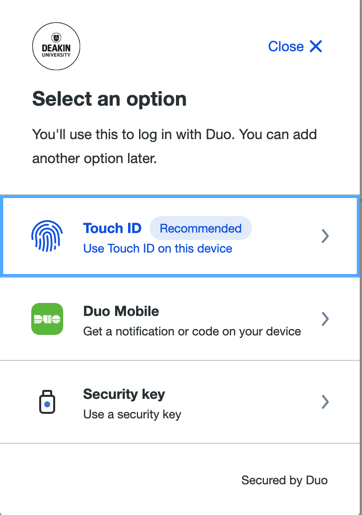Click the X icon beside Close
Screen dimensions: 362x515
pos(316,46)
